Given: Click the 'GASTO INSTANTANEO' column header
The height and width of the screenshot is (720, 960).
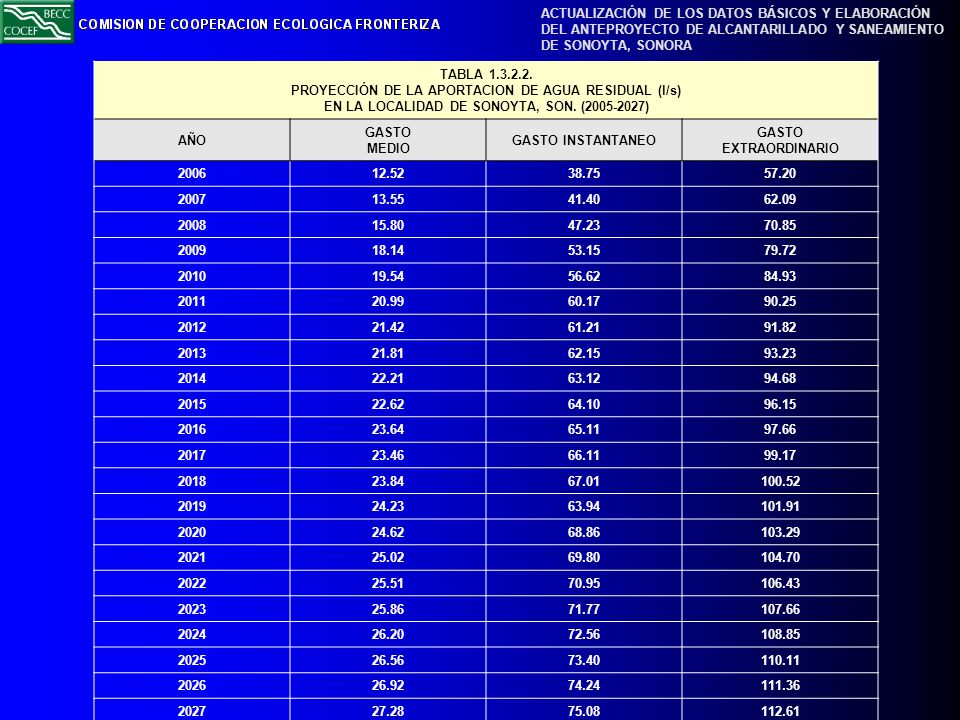Looking at the screenshot, I should click(x=583, y=140).
